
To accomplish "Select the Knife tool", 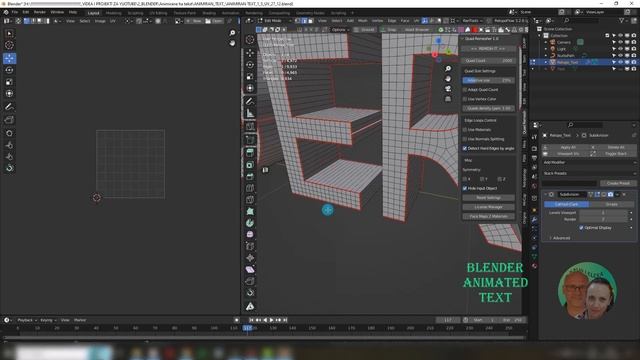I will [x=250, y=200].
